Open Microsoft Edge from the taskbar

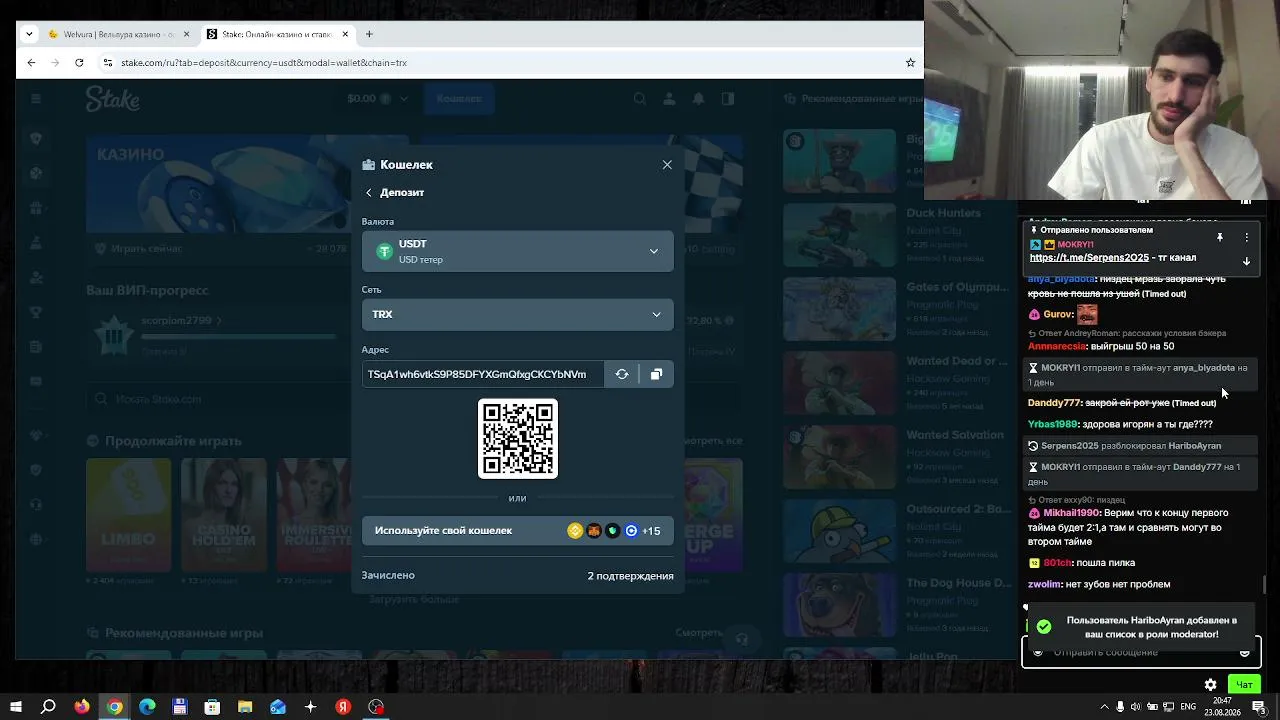pos(147,707)
